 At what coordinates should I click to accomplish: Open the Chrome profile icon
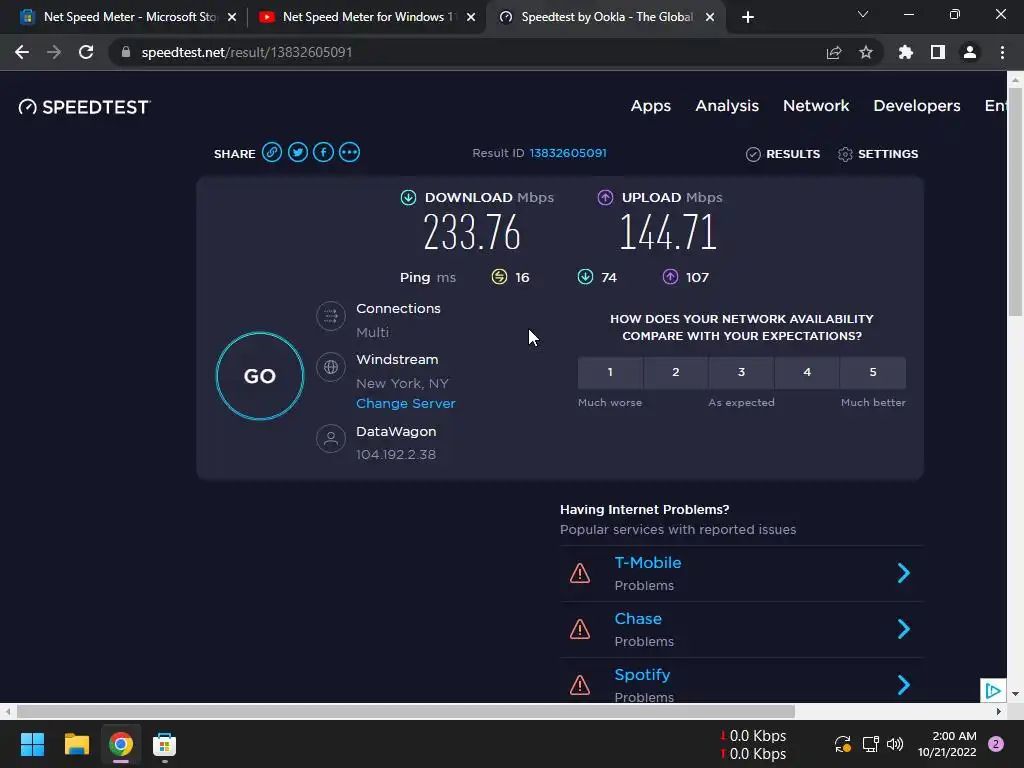970,52
